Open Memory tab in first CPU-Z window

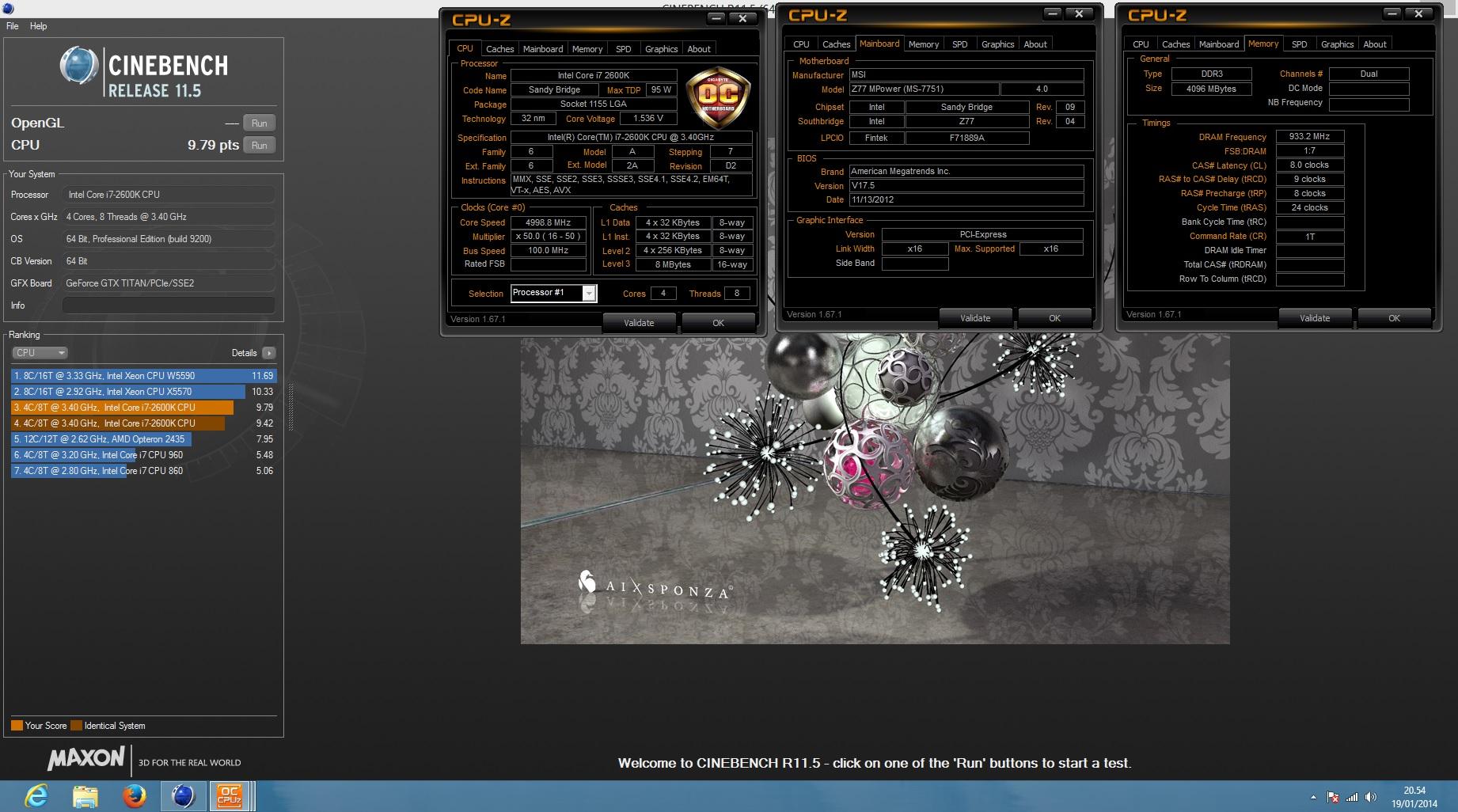tap(587, 49)
